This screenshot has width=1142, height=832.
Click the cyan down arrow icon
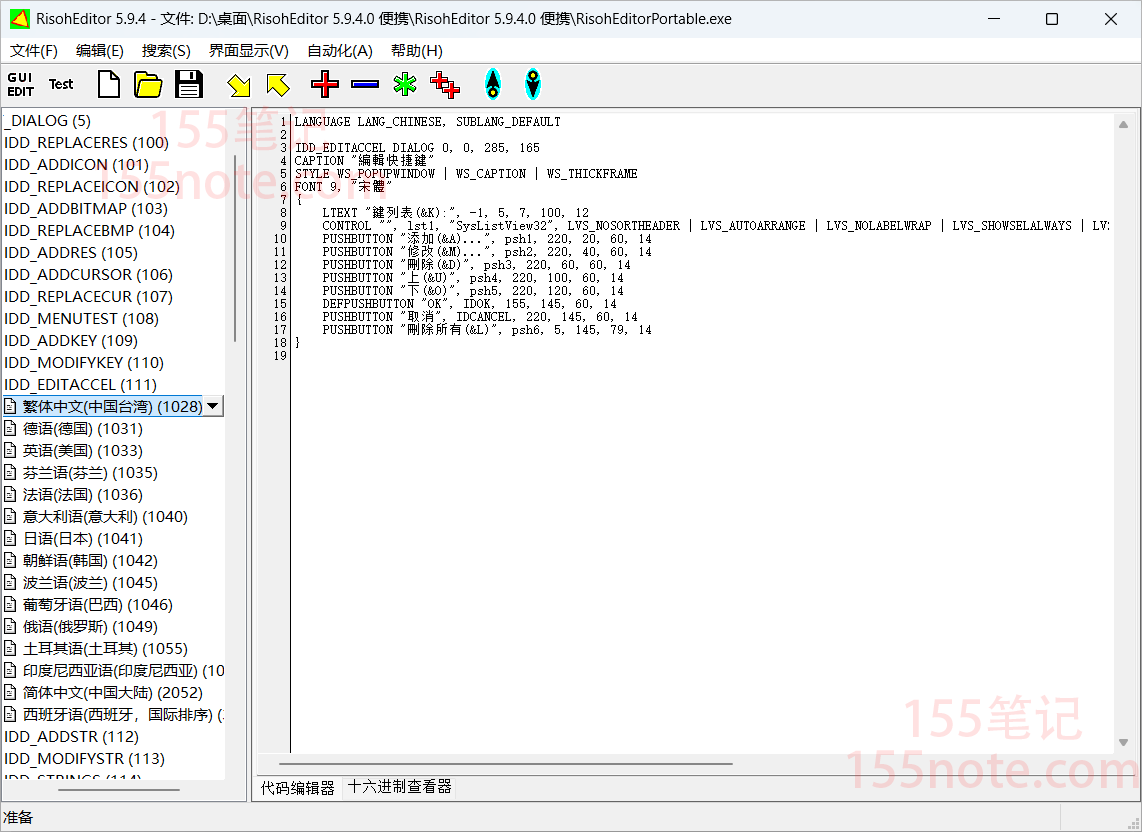(533, 85)
